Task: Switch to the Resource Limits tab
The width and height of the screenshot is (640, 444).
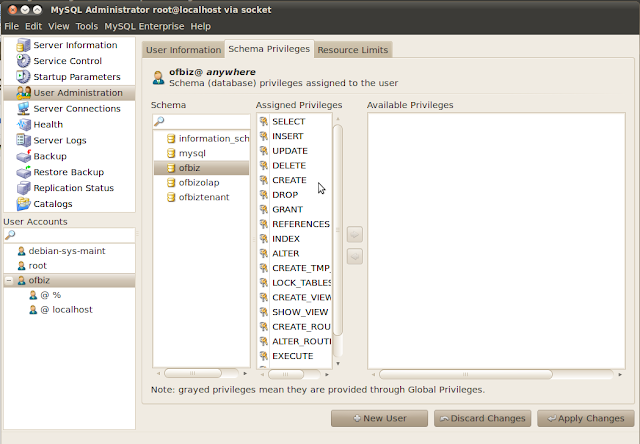Action: tap(353, 50)
